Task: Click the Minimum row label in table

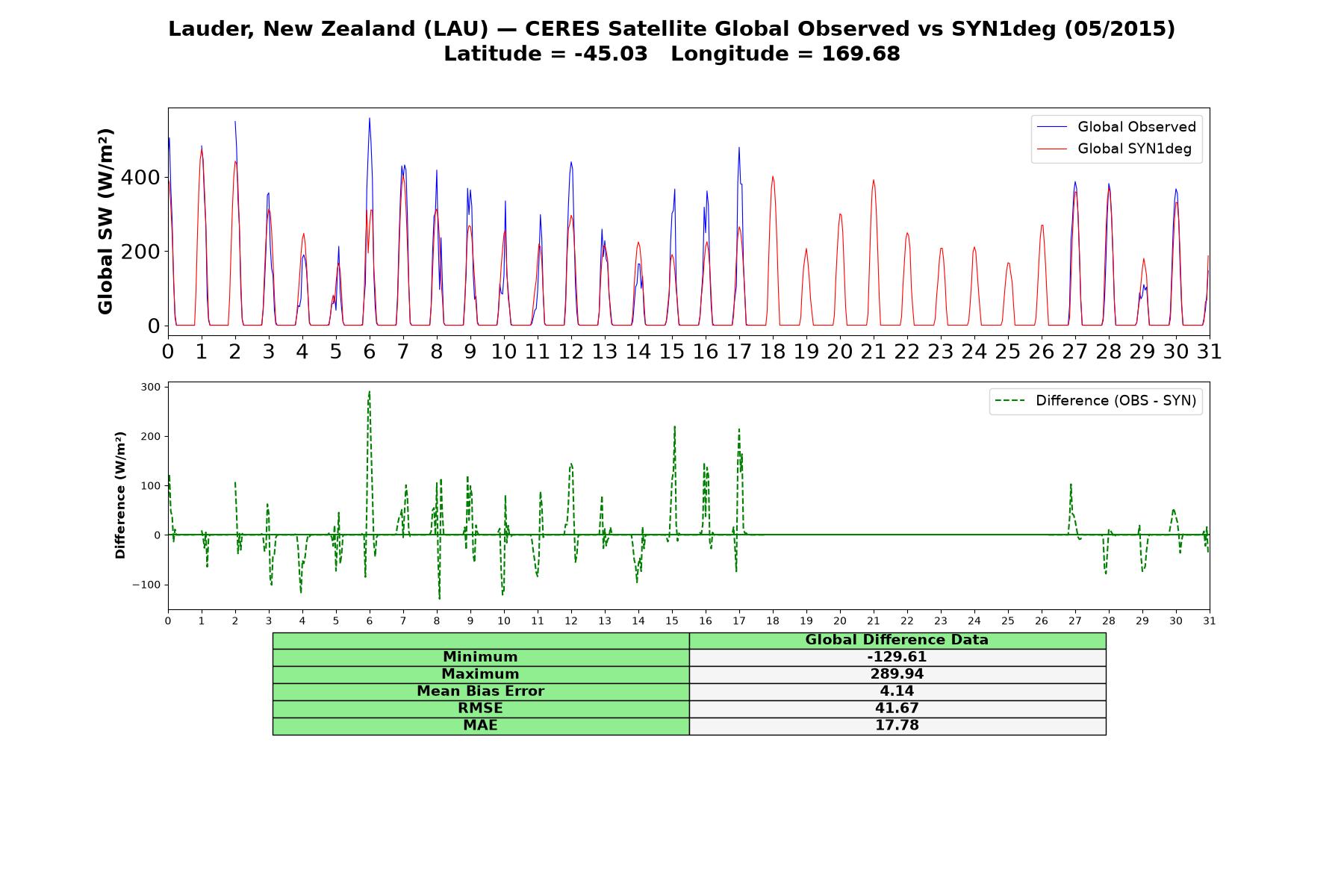Action: (x=480, y=657)
